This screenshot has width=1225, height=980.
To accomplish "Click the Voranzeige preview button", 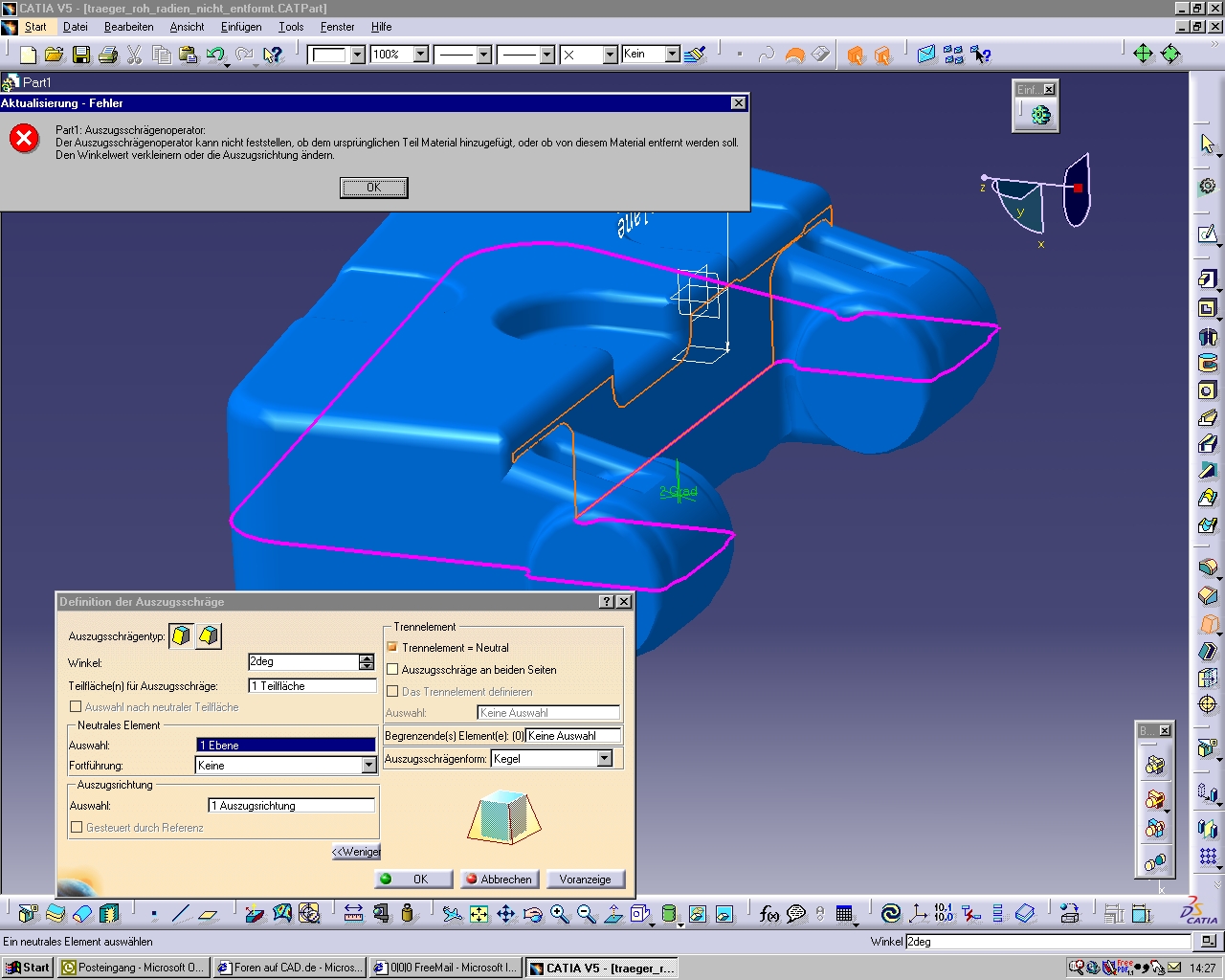I will [x=586, y=879].
